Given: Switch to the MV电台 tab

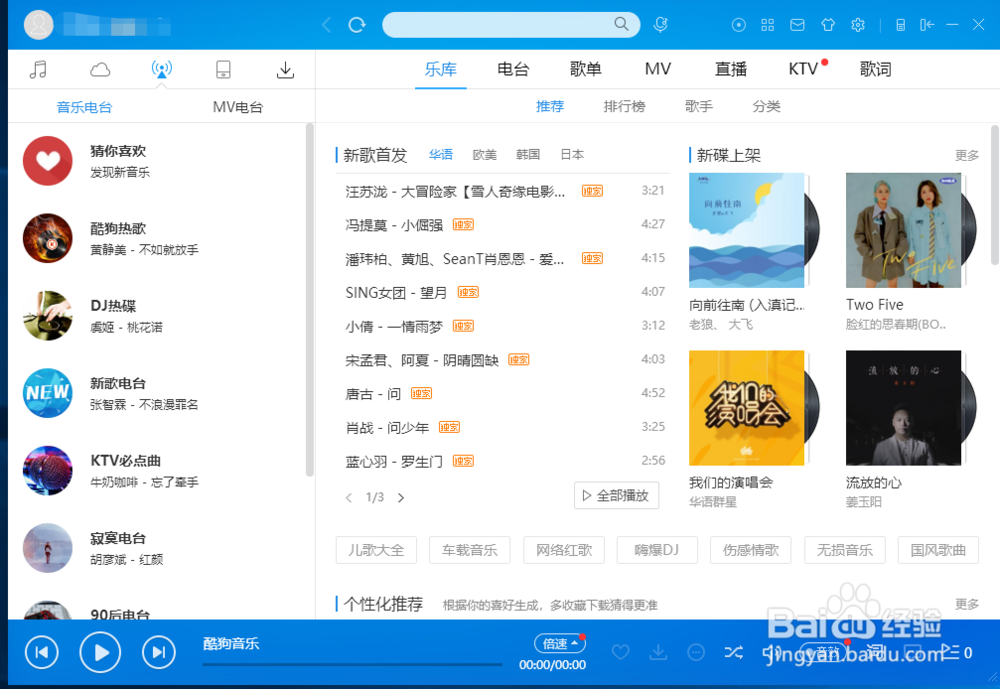Looking at the screenshot, I should tap(238, 107).
